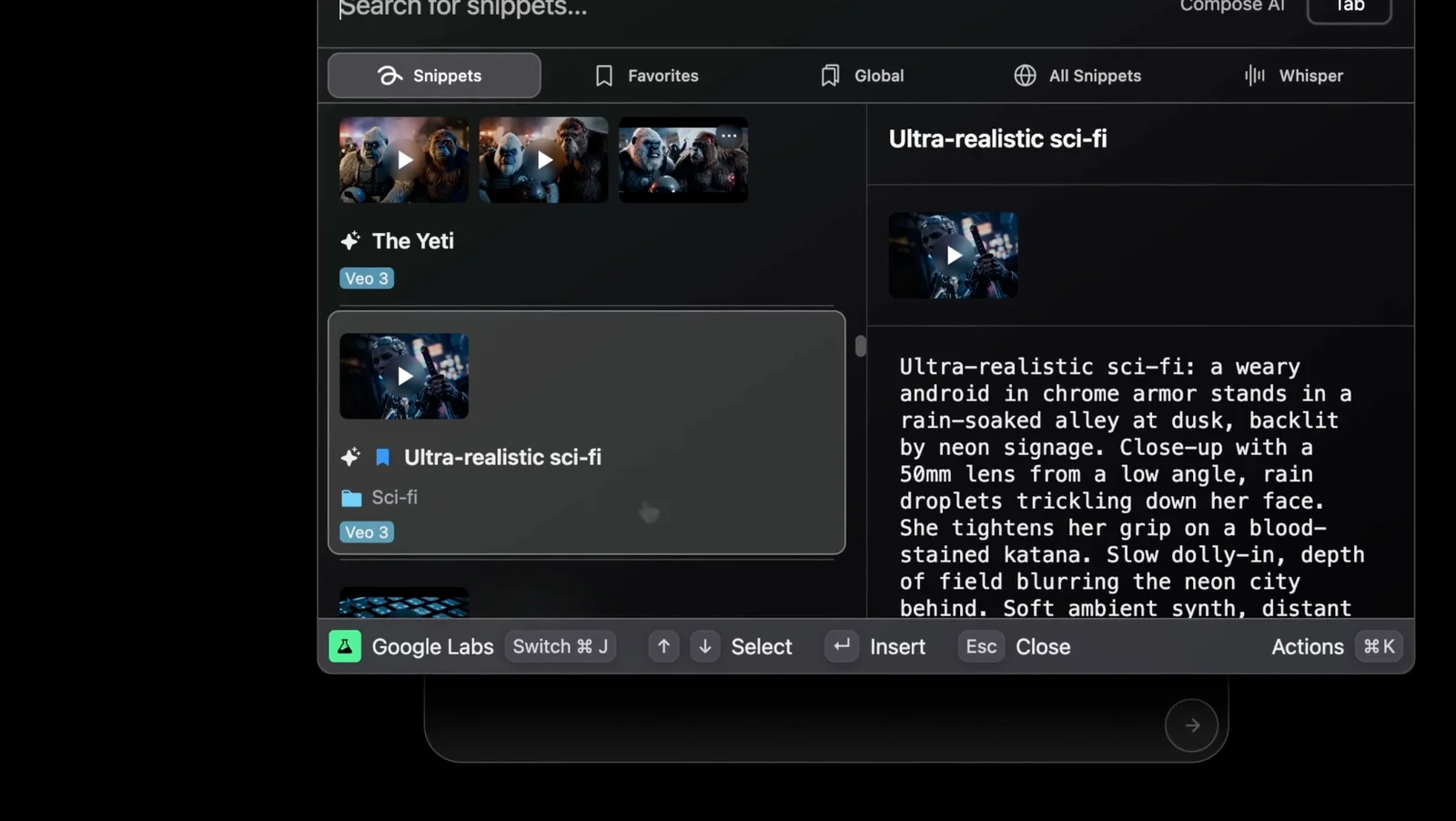Click the blue bookmark icon on Ultra-realistic sci-fi

(x=383, y=457)
